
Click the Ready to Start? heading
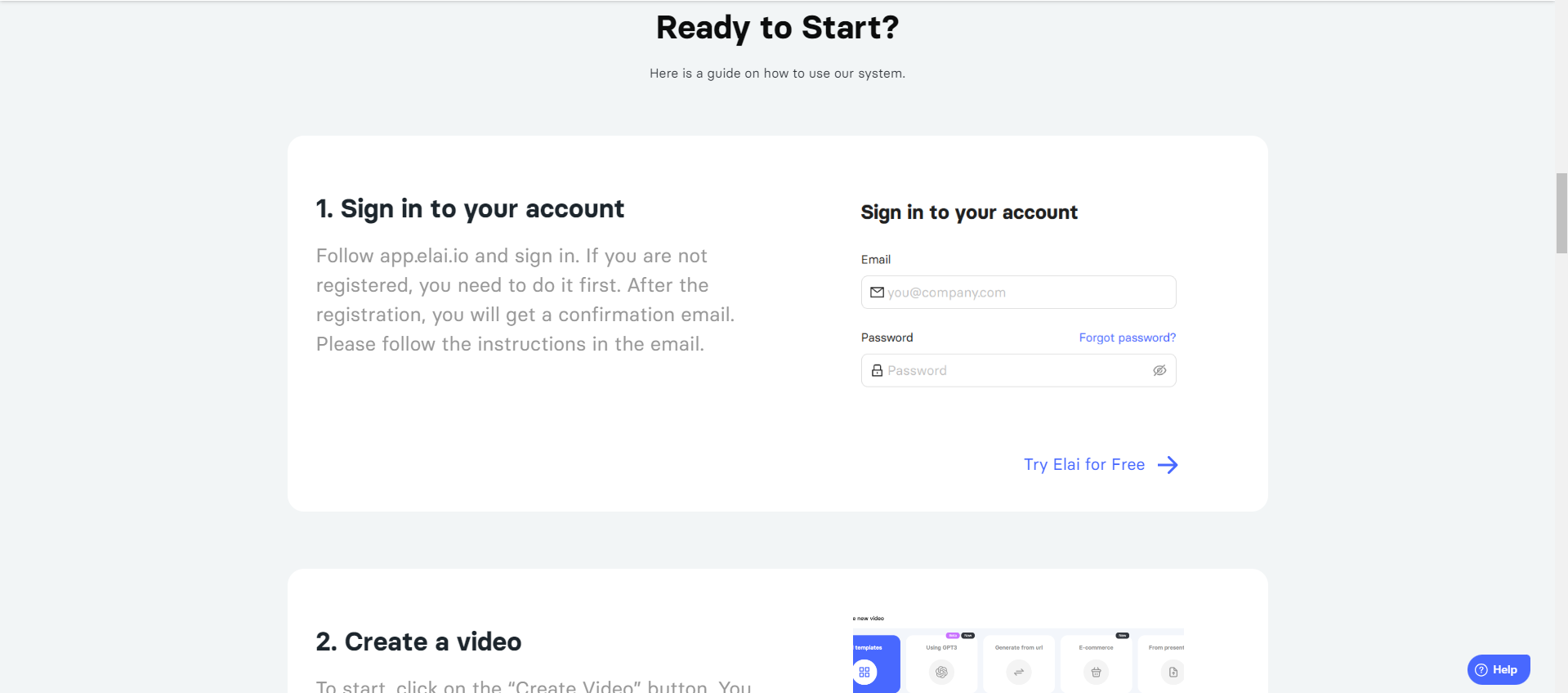[x=777, y=28]
